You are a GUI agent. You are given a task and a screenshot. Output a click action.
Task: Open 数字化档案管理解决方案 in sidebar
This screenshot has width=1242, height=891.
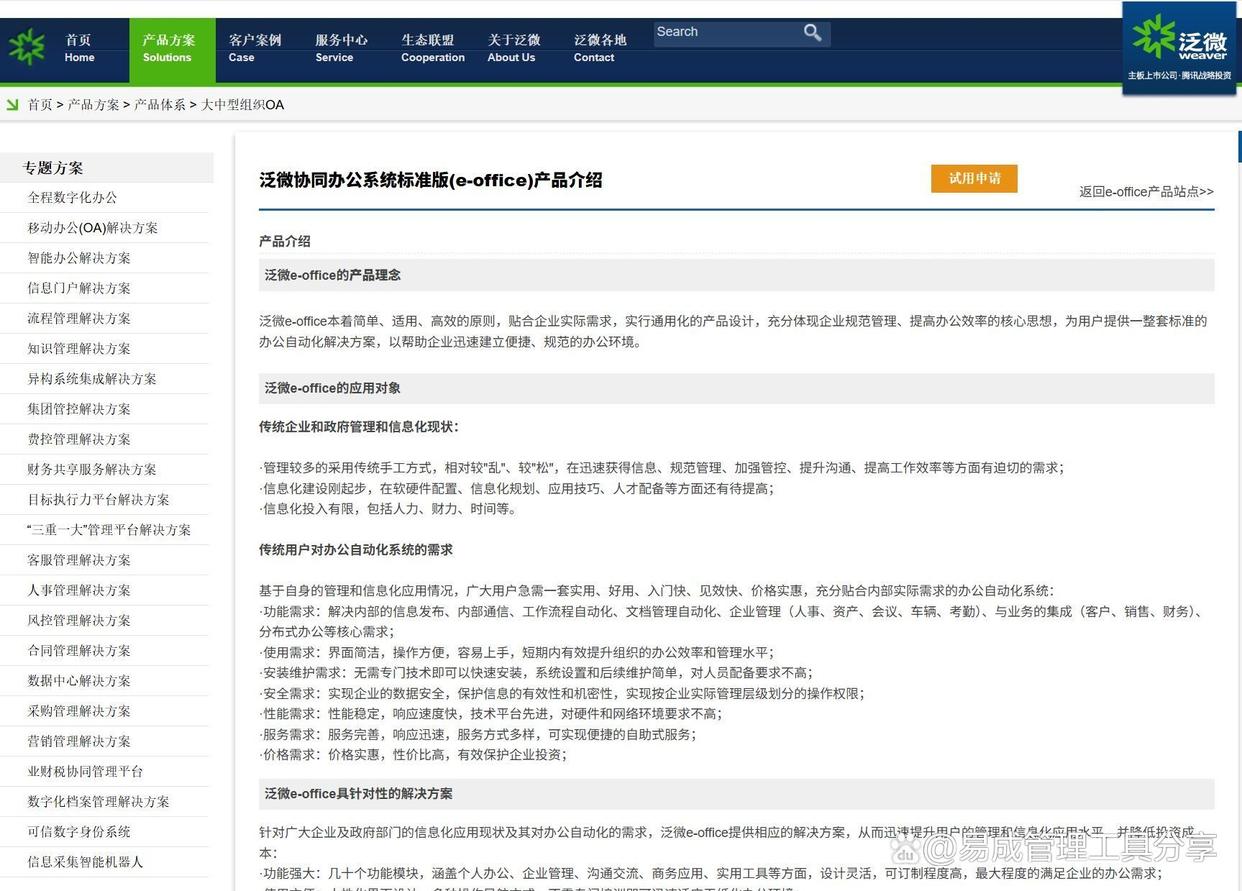point(98,801)
